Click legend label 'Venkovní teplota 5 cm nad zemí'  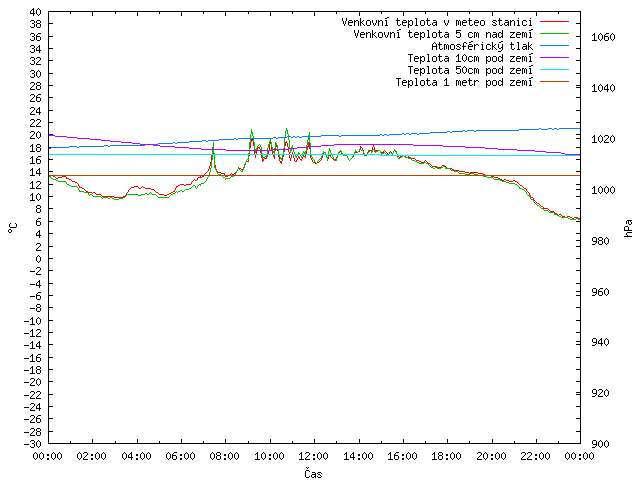point(443,34)
